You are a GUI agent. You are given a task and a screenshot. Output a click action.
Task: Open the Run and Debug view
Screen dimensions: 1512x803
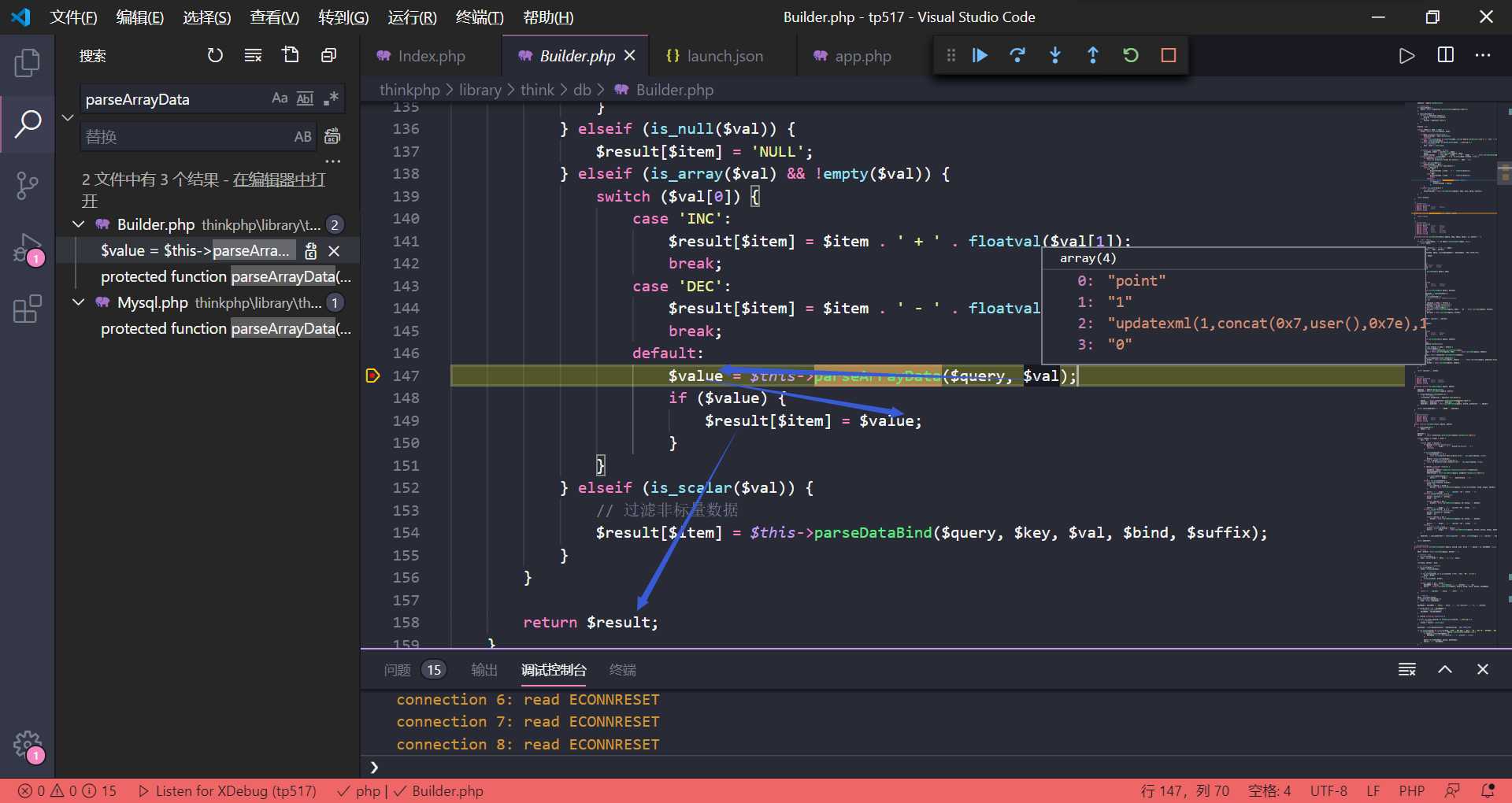pyautogui.click(x=28, y=248)
